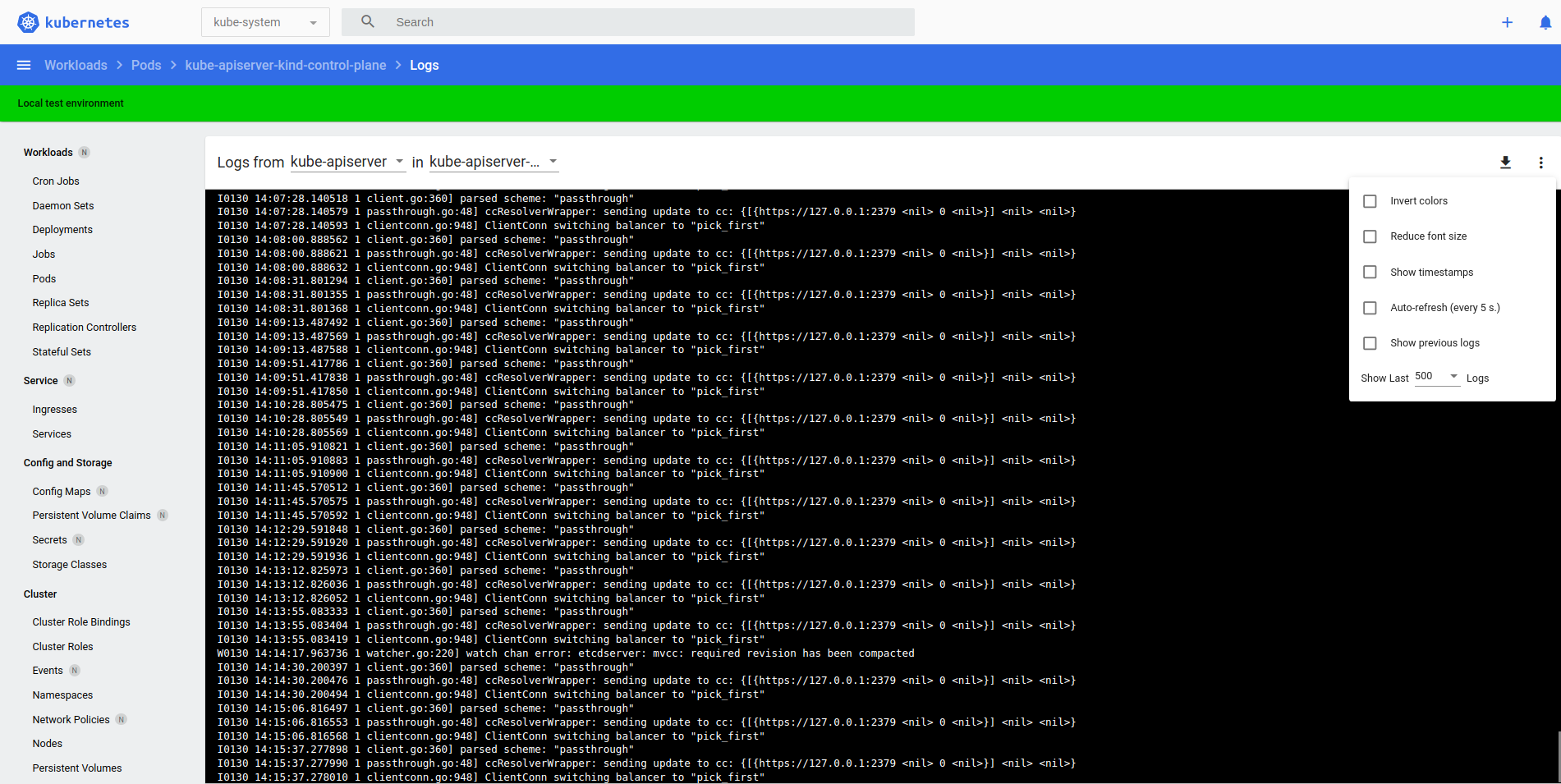This screenshot has height=784, width=1561.
Task: Open the logs options three-dot menu
Action: tap(1541, 163)
